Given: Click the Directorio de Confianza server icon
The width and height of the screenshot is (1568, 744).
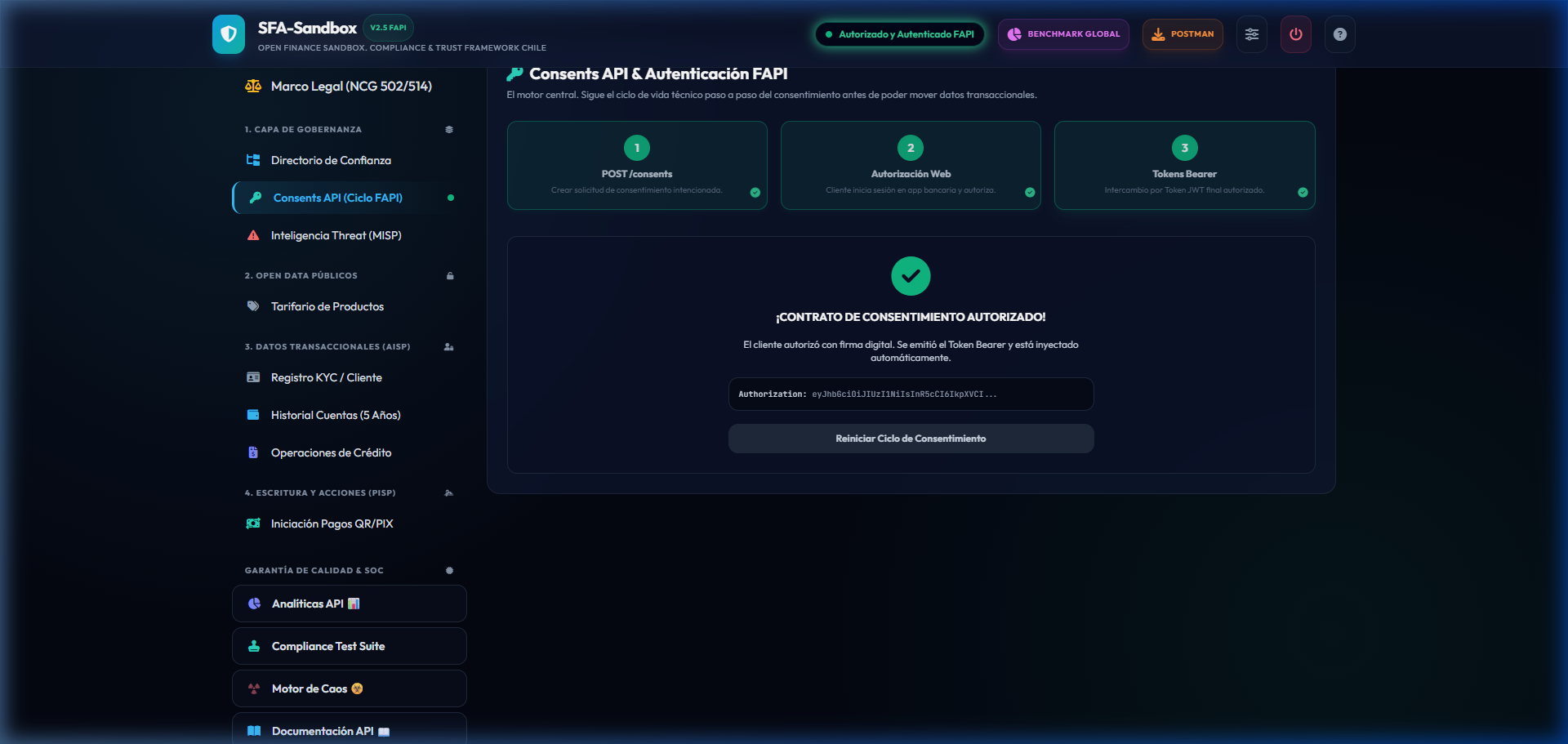Looking at the screenshot, I should point(253,160).
